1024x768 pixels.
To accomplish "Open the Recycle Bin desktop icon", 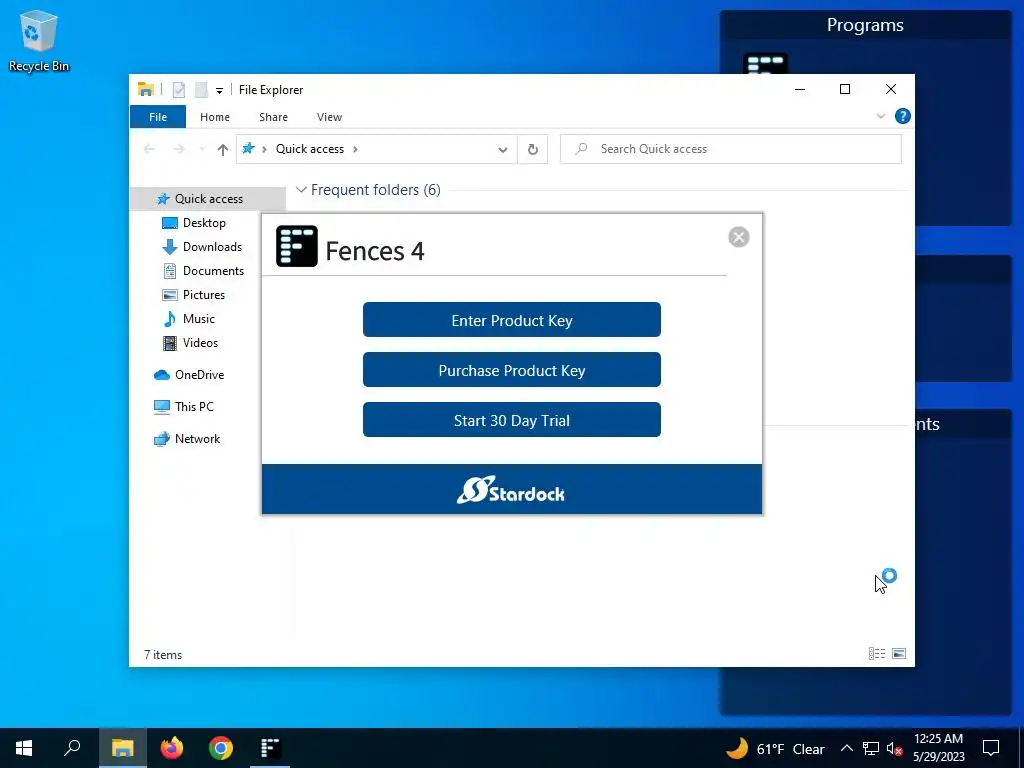I will 39,41.
